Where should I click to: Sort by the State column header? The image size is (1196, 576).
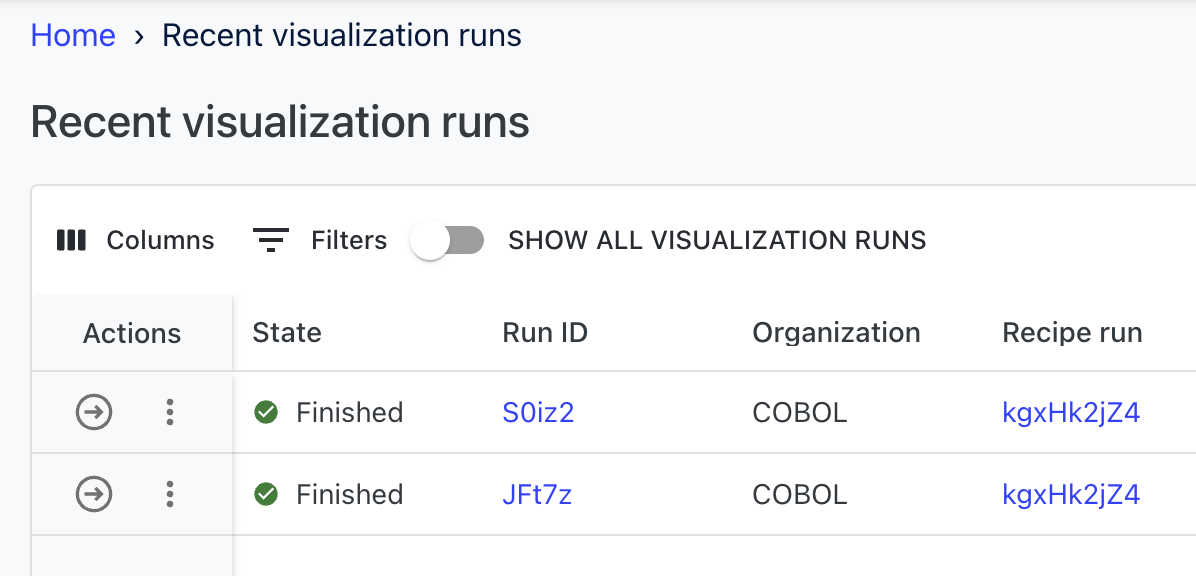pos(287,333)
